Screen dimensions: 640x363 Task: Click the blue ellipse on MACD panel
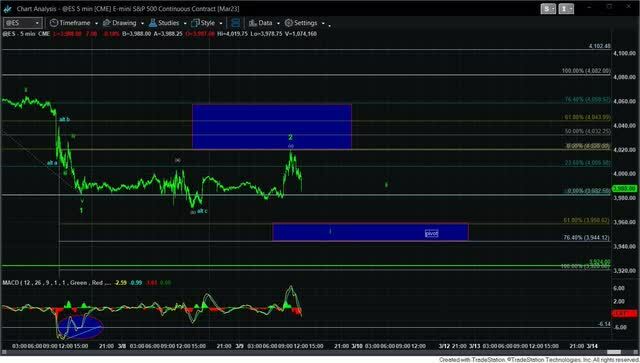tap(80, 327)
